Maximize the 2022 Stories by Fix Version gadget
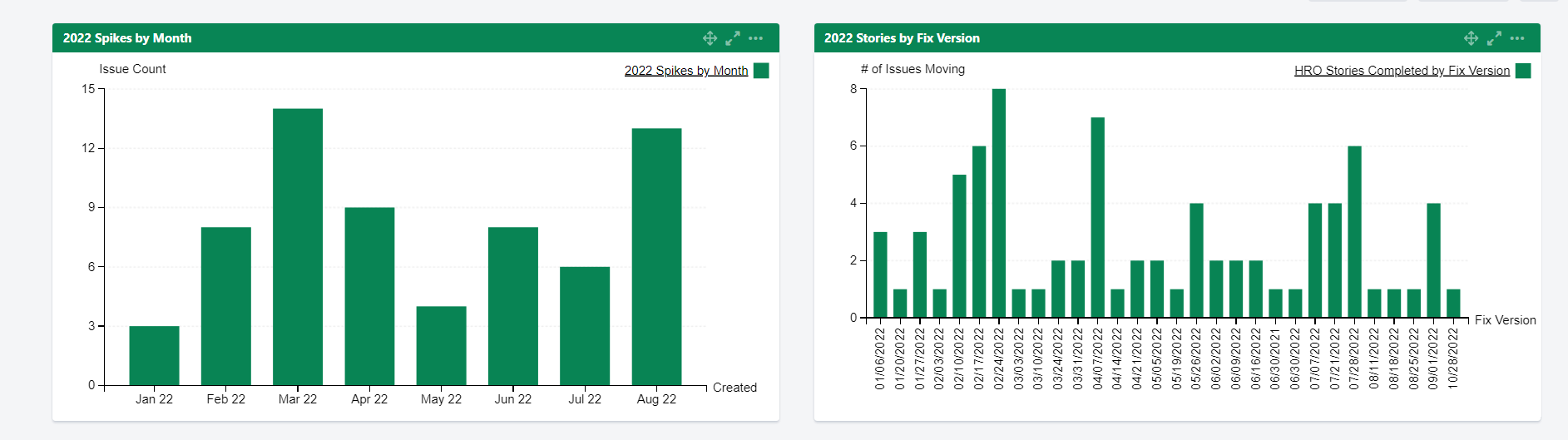This screenshot has height=440, width=1568. tap(1494, 38)
